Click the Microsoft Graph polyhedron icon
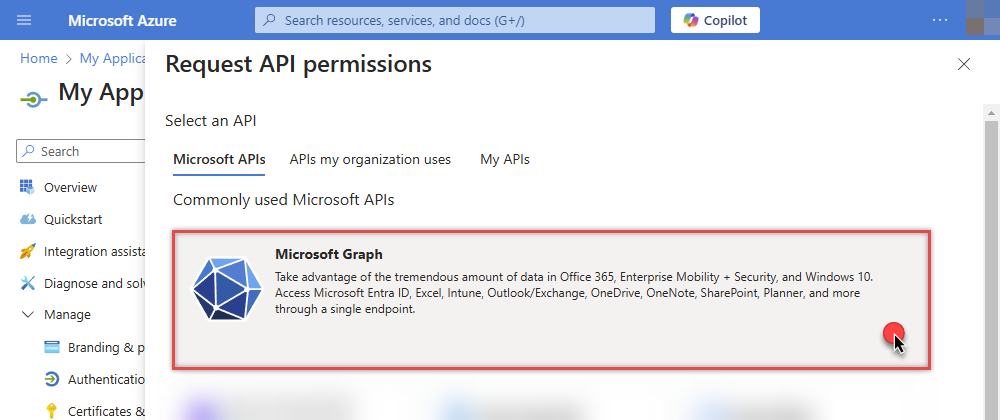The image size is (1000, 420). (x=226, y=288)
